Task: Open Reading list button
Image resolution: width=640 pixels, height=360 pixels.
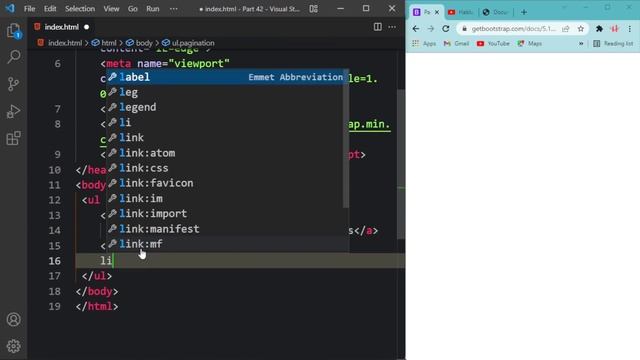Action: point(613,43)
